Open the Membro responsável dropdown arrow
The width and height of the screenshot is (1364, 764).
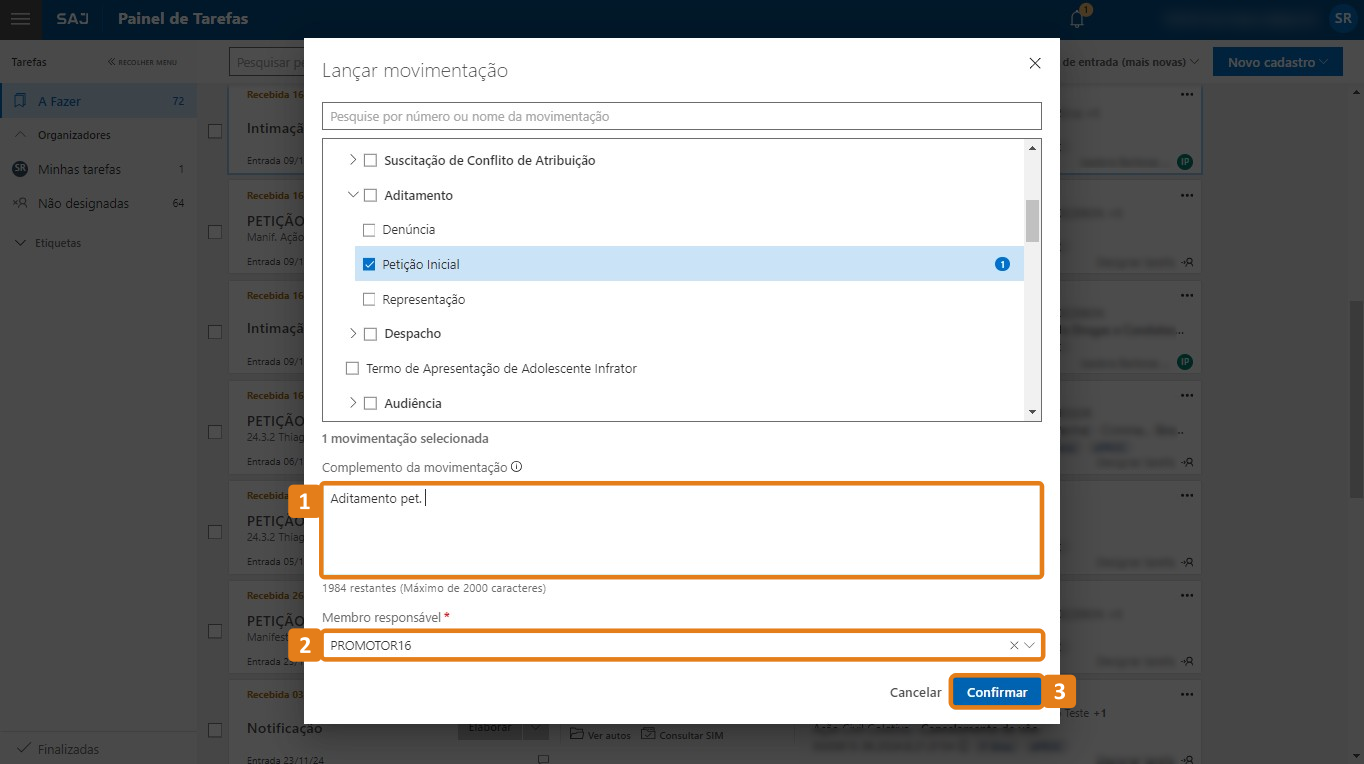point(1030,645)
